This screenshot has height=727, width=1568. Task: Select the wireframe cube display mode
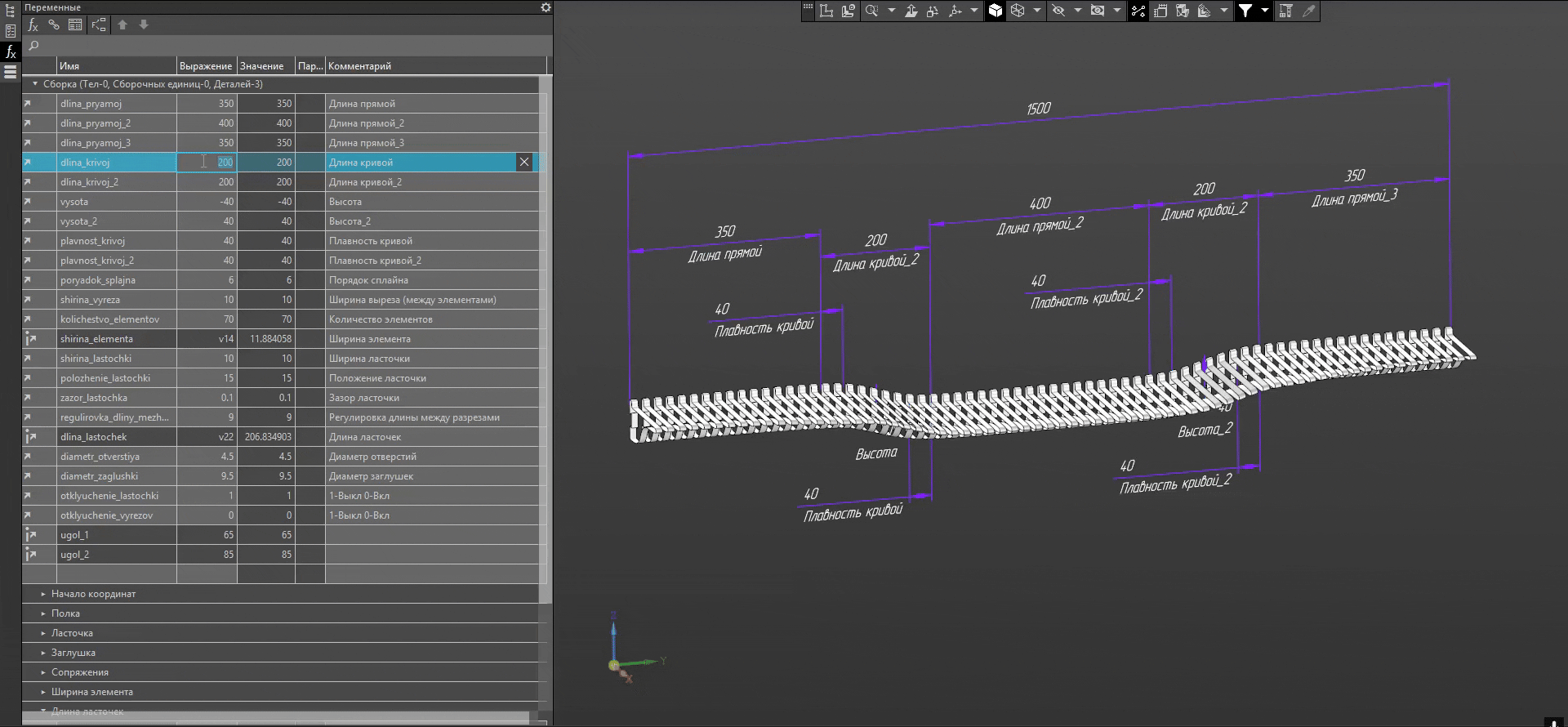(1018, 11)
